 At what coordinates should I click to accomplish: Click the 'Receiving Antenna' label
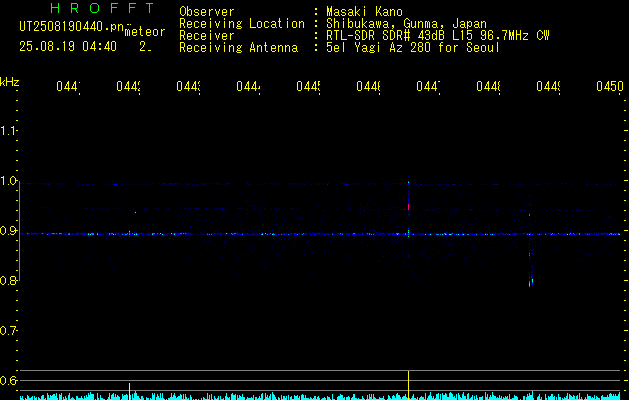[x=238, y=48]
